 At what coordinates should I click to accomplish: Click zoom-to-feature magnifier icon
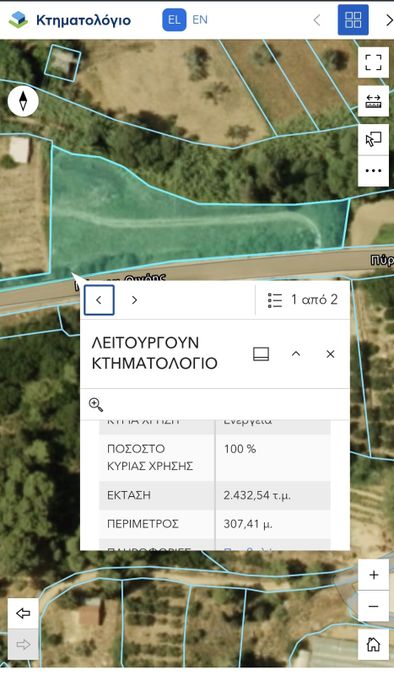[96, 405]
